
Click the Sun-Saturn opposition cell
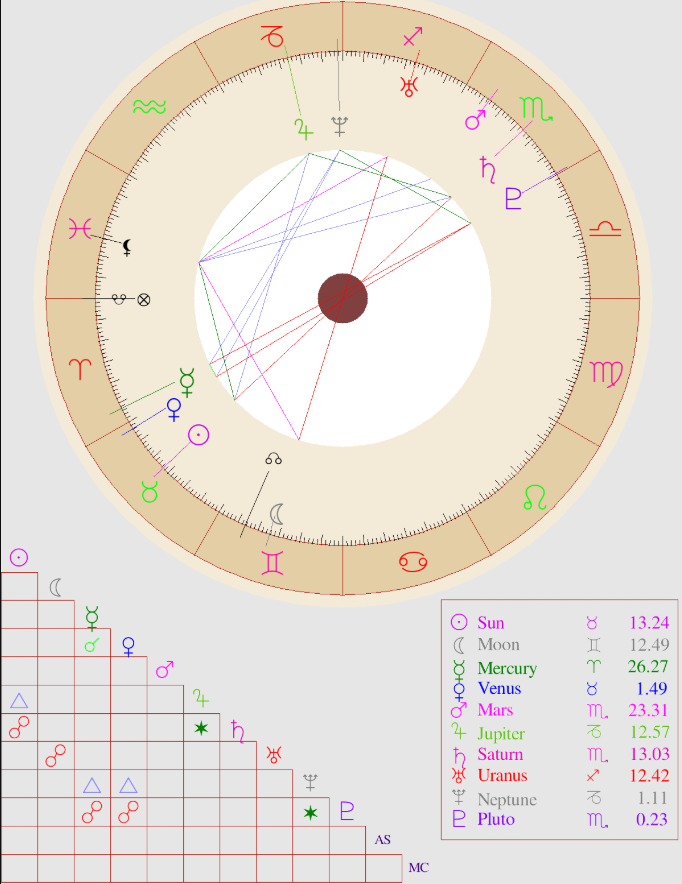[x=19, y=727]
